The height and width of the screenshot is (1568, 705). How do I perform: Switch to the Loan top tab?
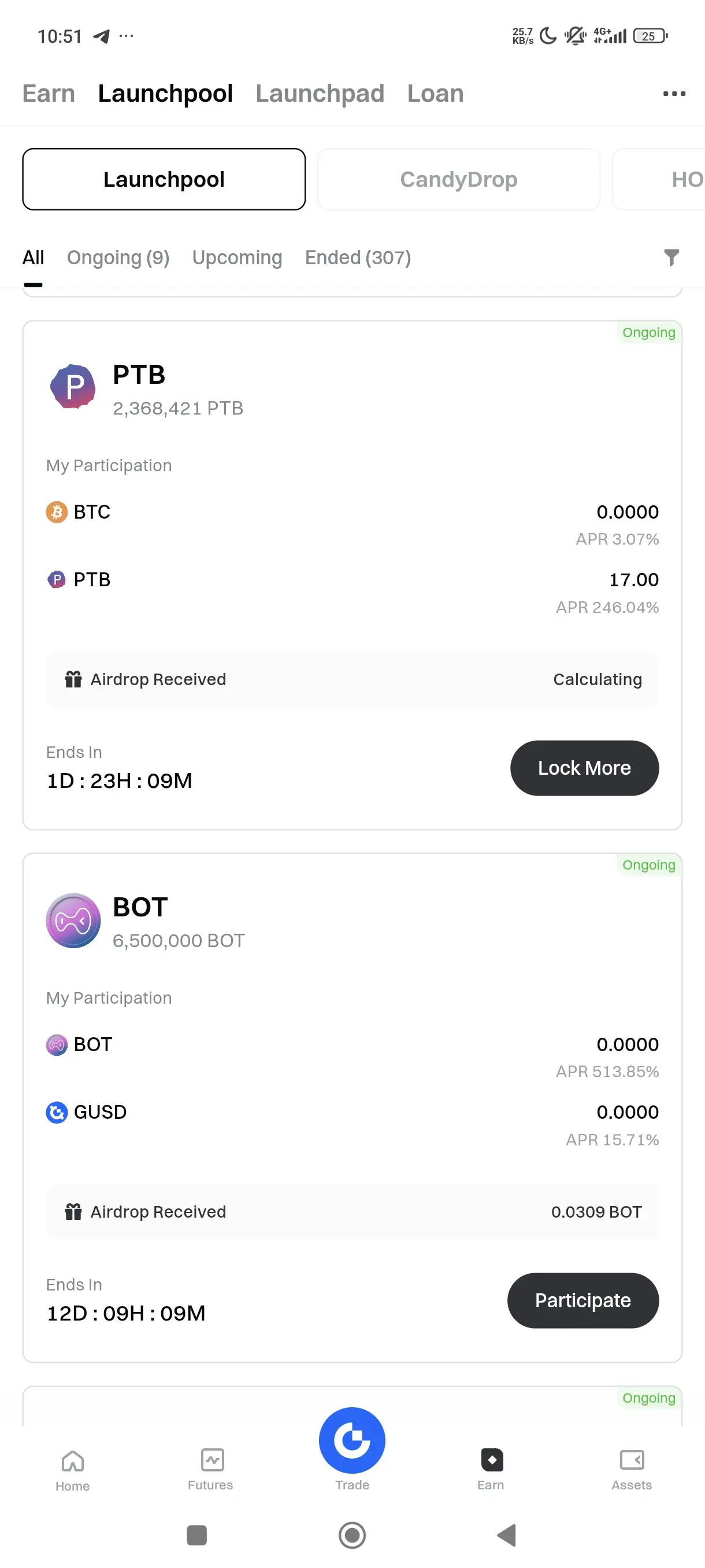[436, 94]
